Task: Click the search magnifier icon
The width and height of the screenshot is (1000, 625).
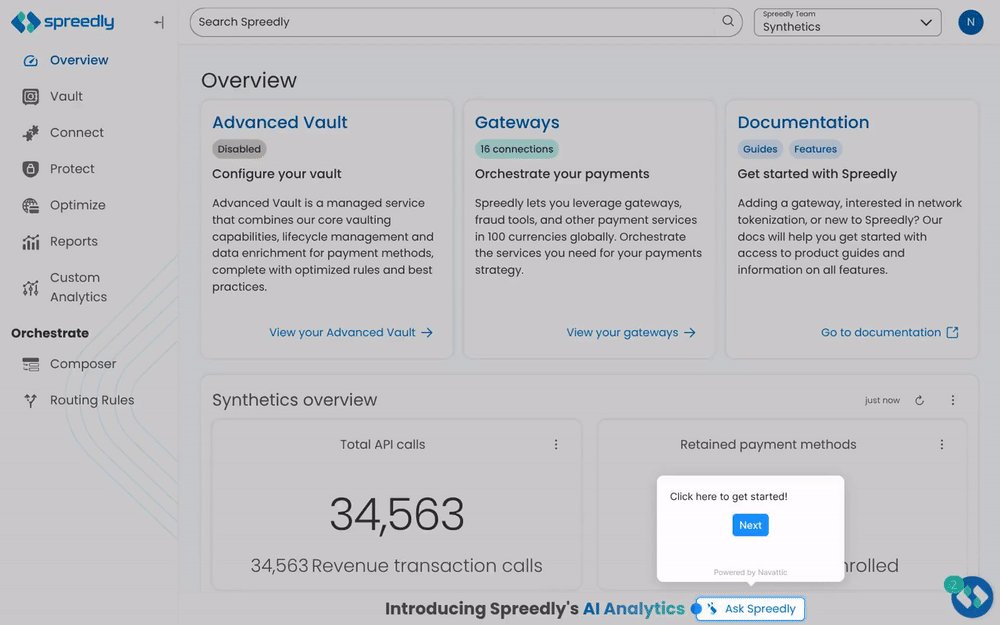Action: pyautogui.click(x=728, y=21)
